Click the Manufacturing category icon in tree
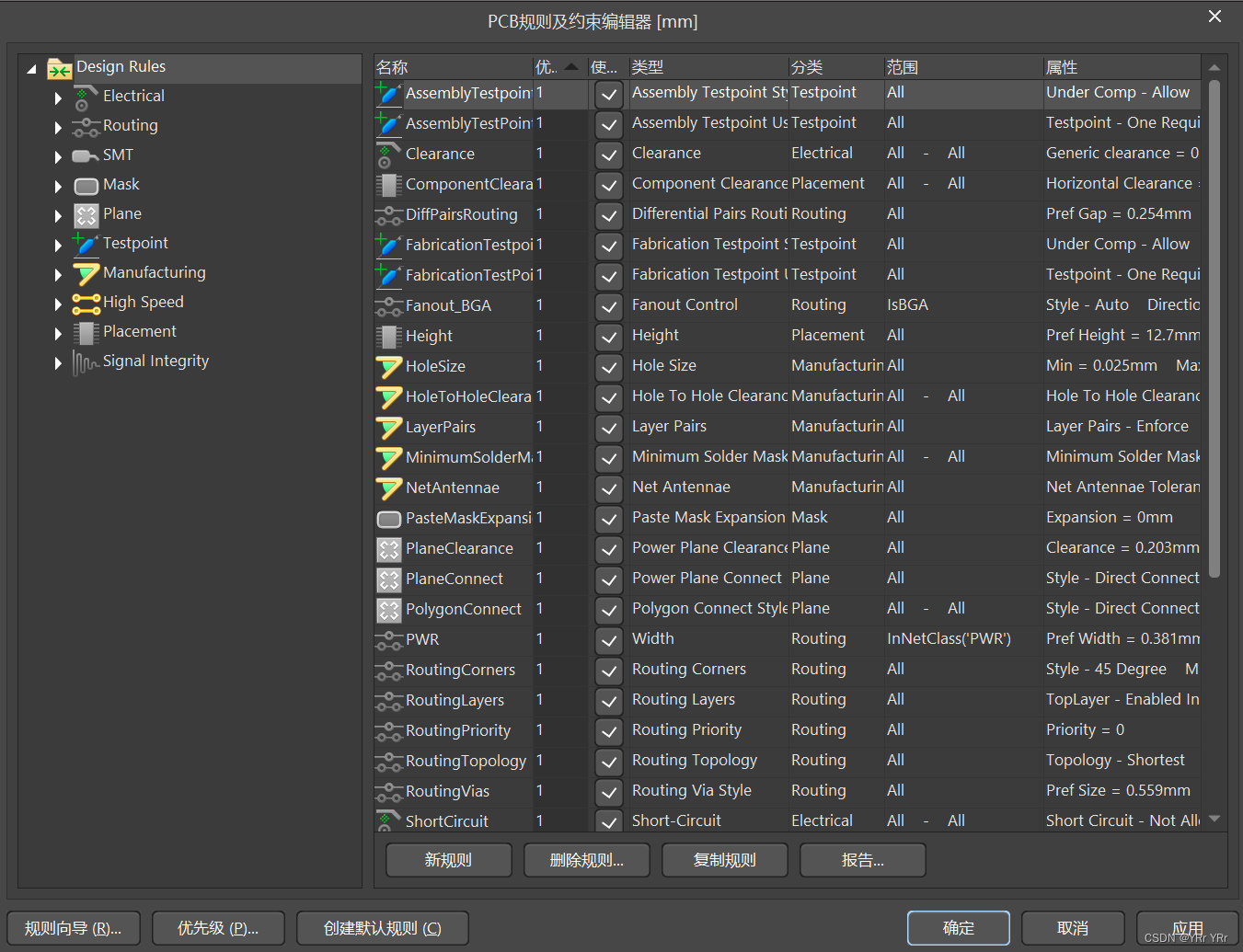The image size is (1243, 952). point(86,274)
